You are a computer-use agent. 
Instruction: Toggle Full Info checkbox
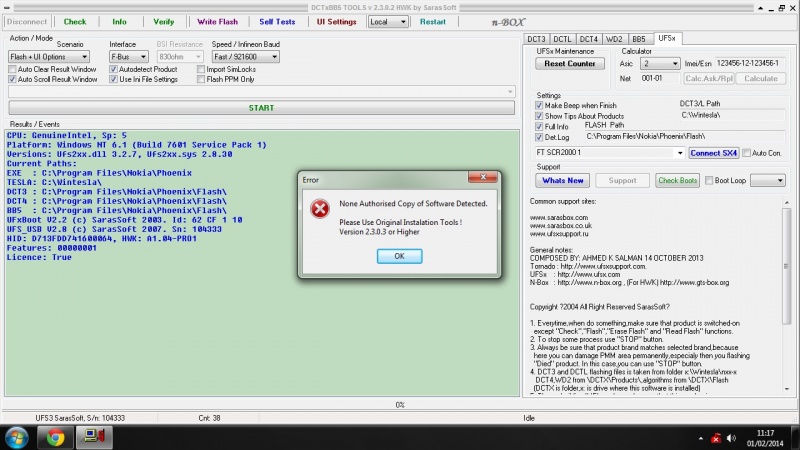[x=539, y=126]
